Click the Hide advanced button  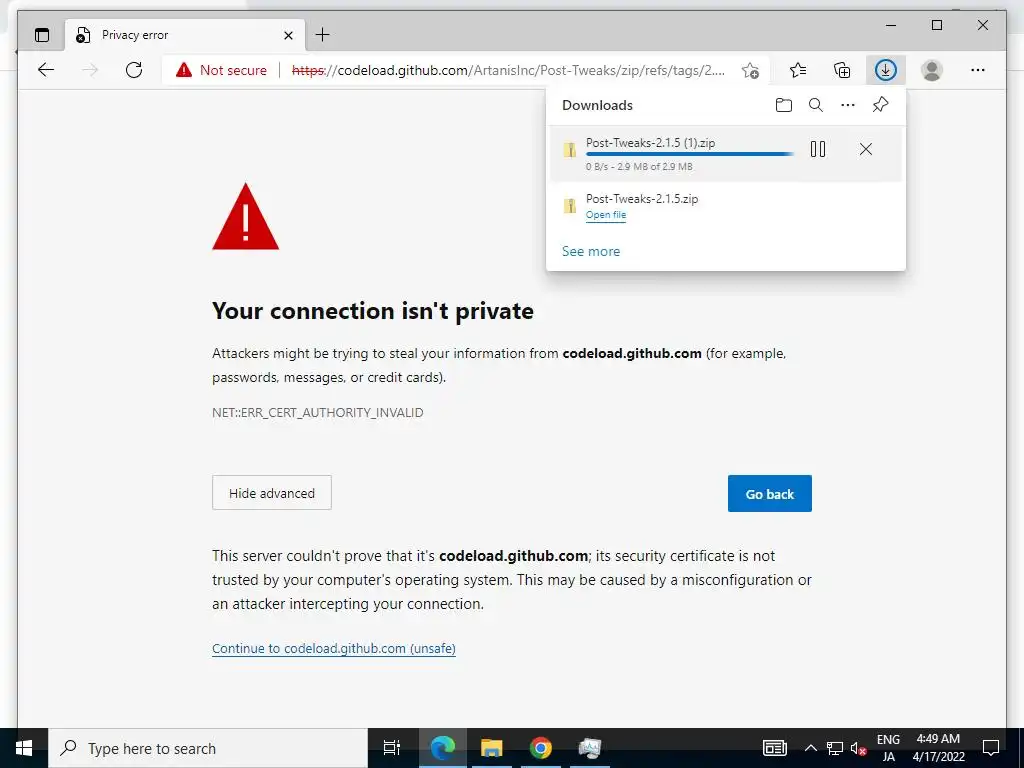pyautogui.click(x=272, y=493)
